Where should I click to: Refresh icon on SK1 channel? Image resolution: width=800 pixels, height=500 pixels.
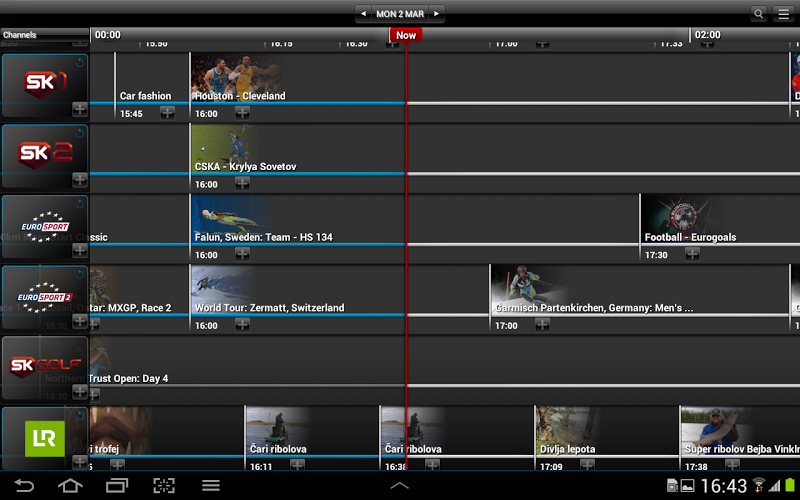tap(80, 62)
